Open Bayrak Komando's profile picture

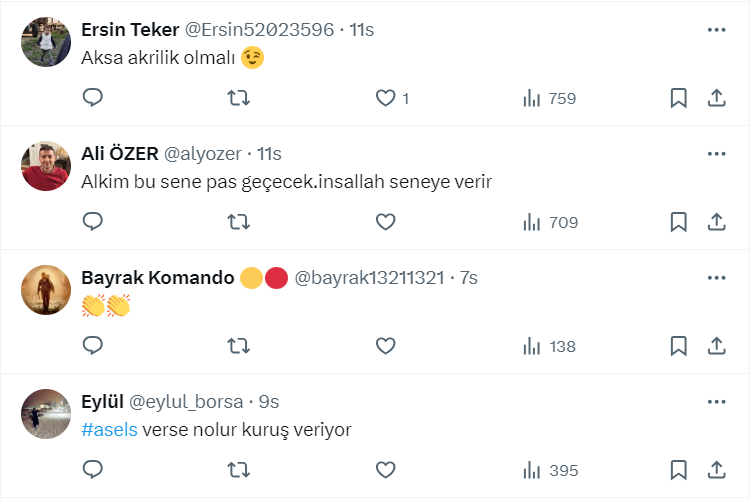pyautogui.click(x=45, y=290)
